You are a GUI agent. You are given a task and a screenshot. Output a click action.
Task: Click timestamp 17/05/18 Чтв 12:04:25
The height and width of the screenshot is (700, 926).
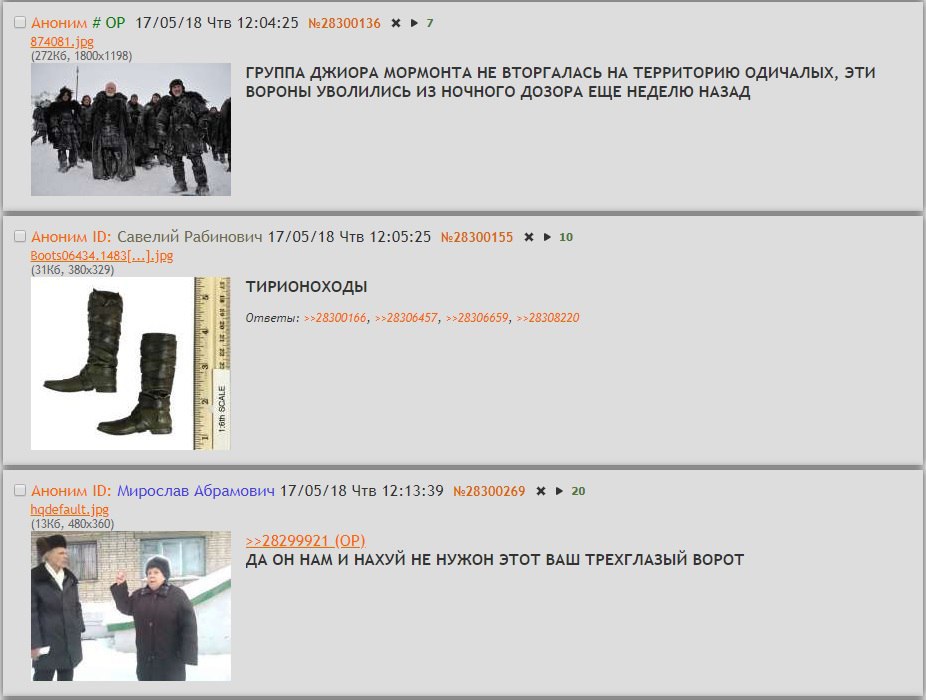click(217, 23)
